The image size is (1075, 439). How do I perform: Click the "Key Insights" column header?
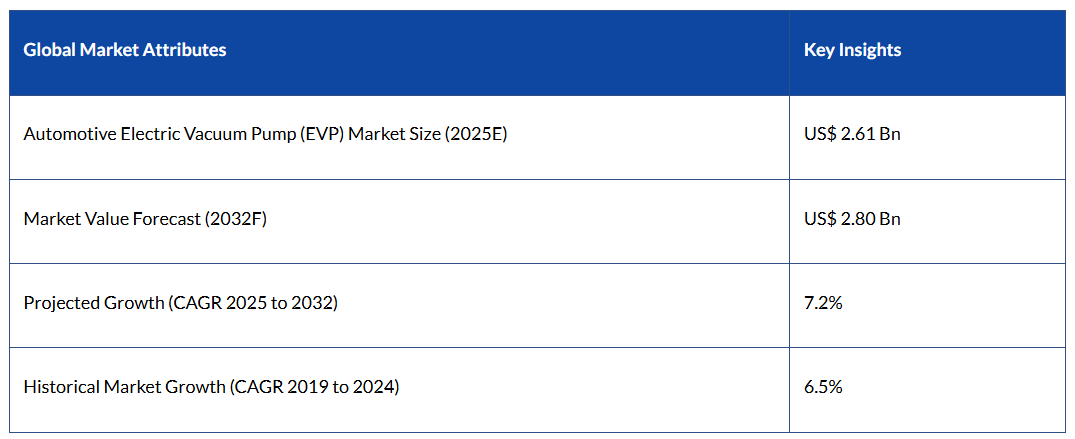click(x=852, y=50)
